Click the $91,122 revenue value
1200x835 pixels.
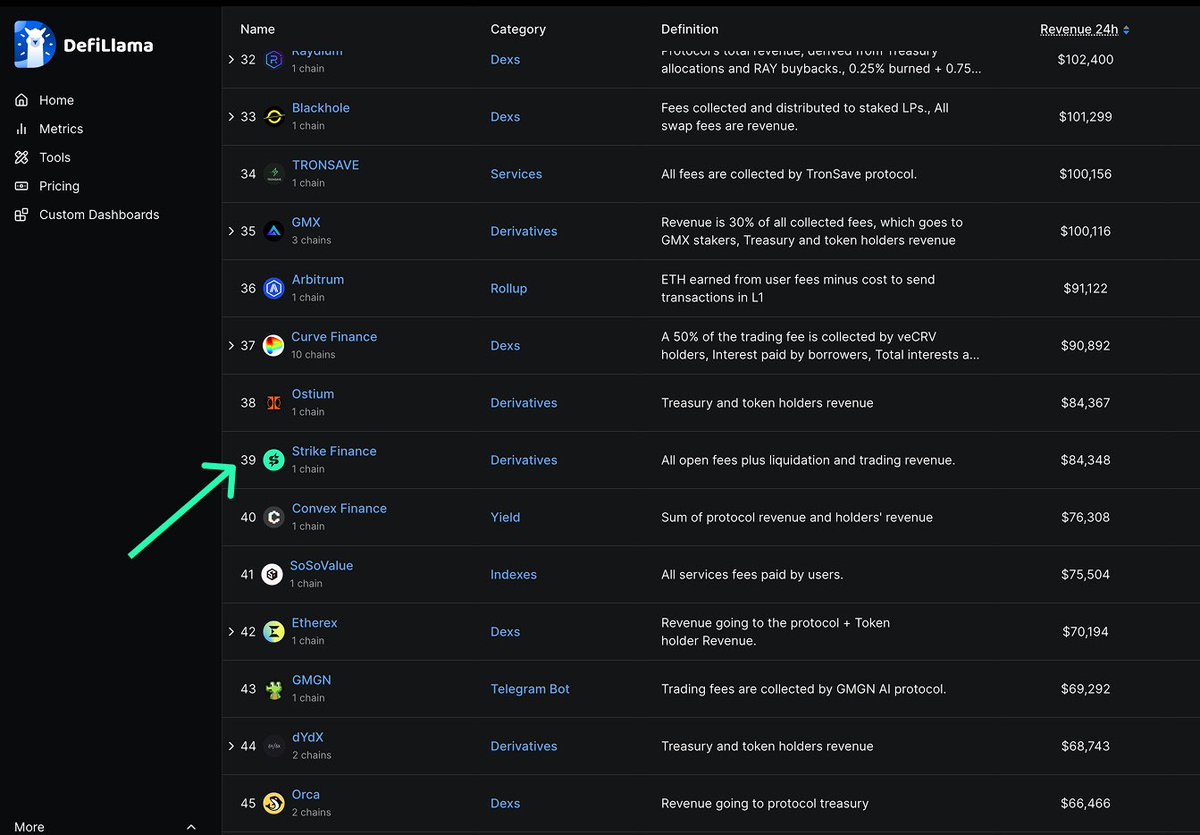click(1085, 289)
